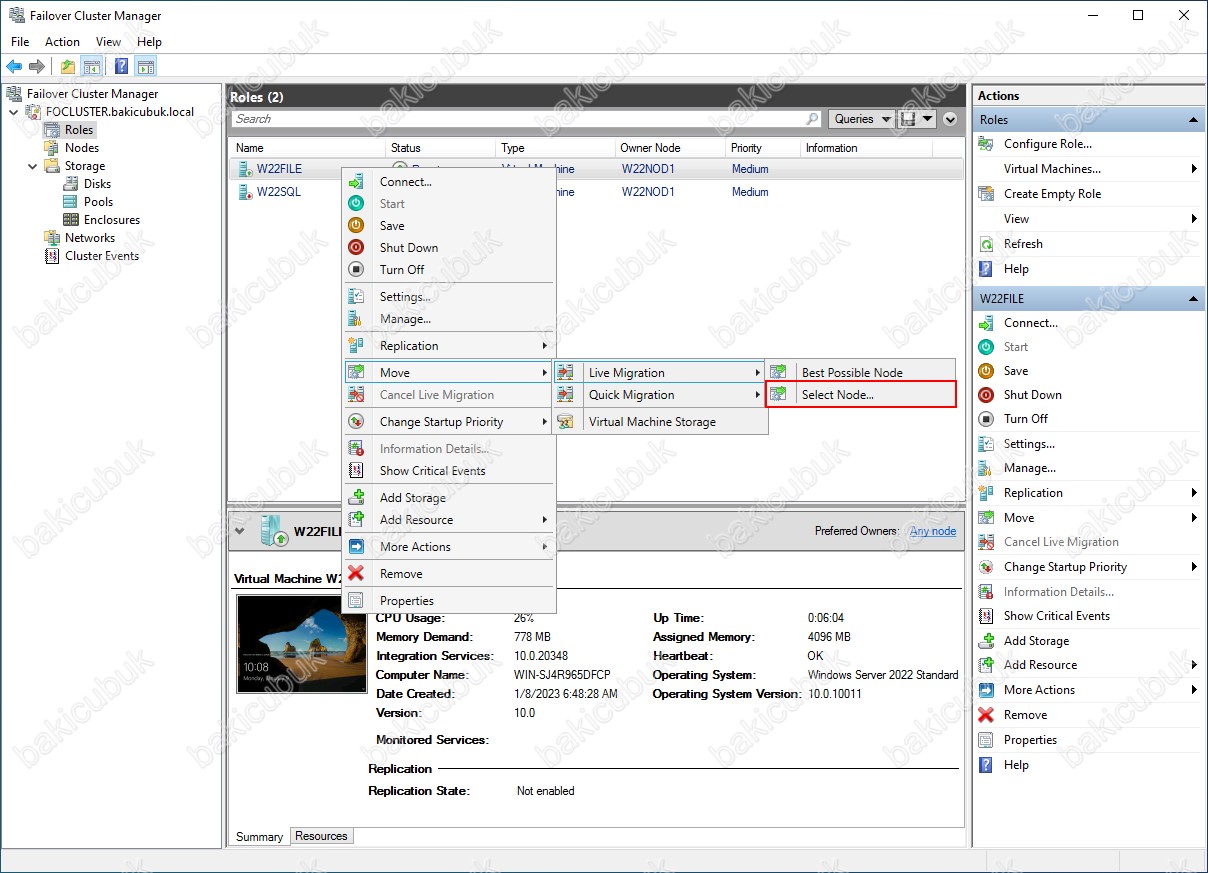Click Configure Role... in Actions pane
This screenshot has width=1208, height=873.
[x=1047, y=144]
